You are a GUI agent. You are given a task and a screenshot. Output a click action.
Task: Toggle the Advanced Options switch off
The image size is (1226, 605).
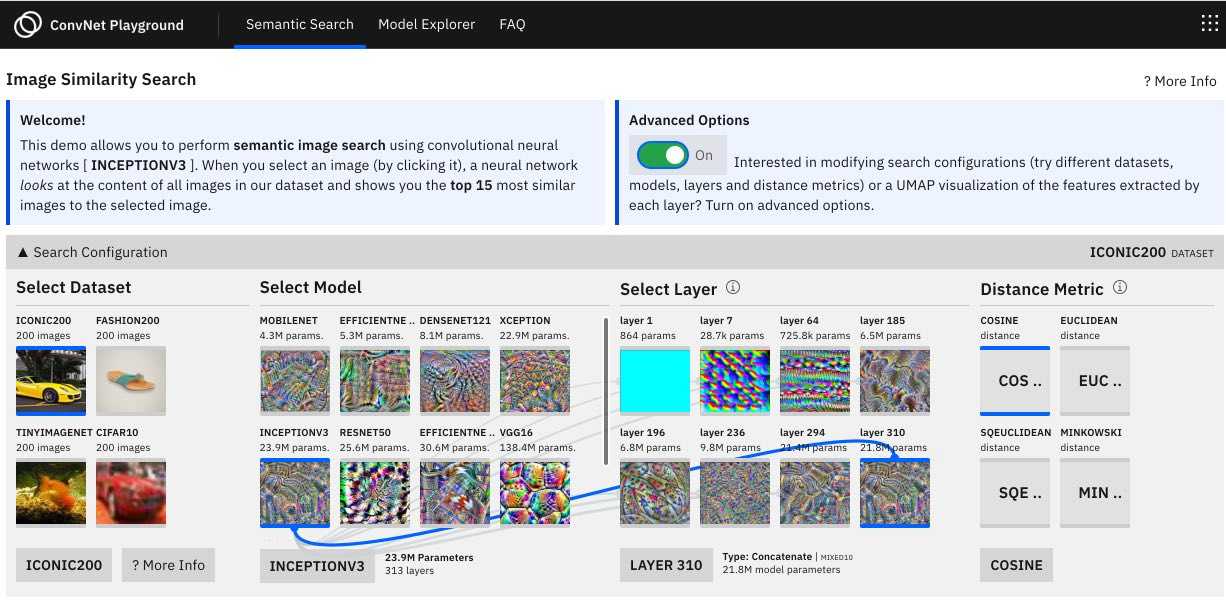(663, 155)
